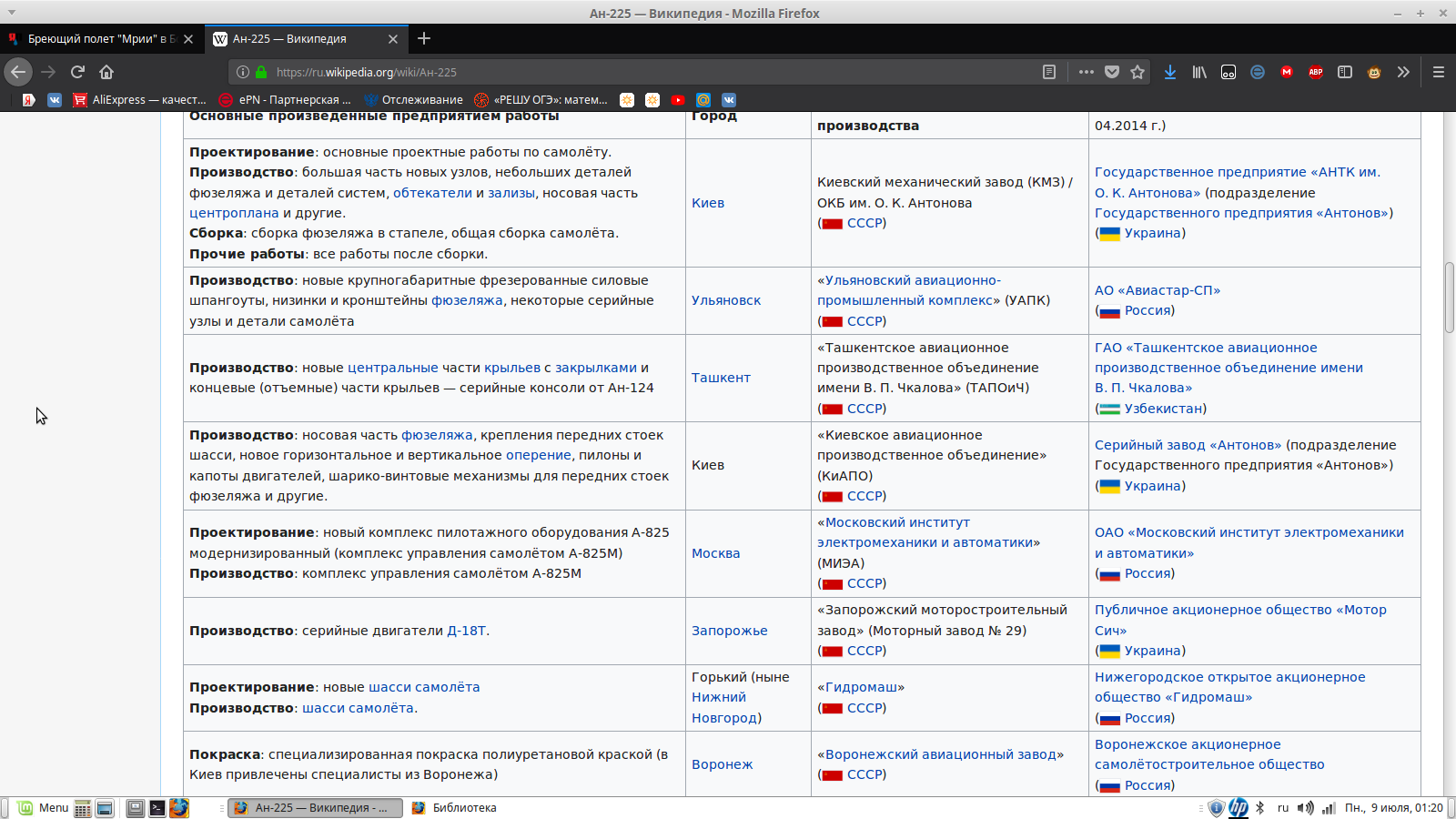Open the Mail.ru @ bookmark
1456x819 pixels.
[703, 100]
